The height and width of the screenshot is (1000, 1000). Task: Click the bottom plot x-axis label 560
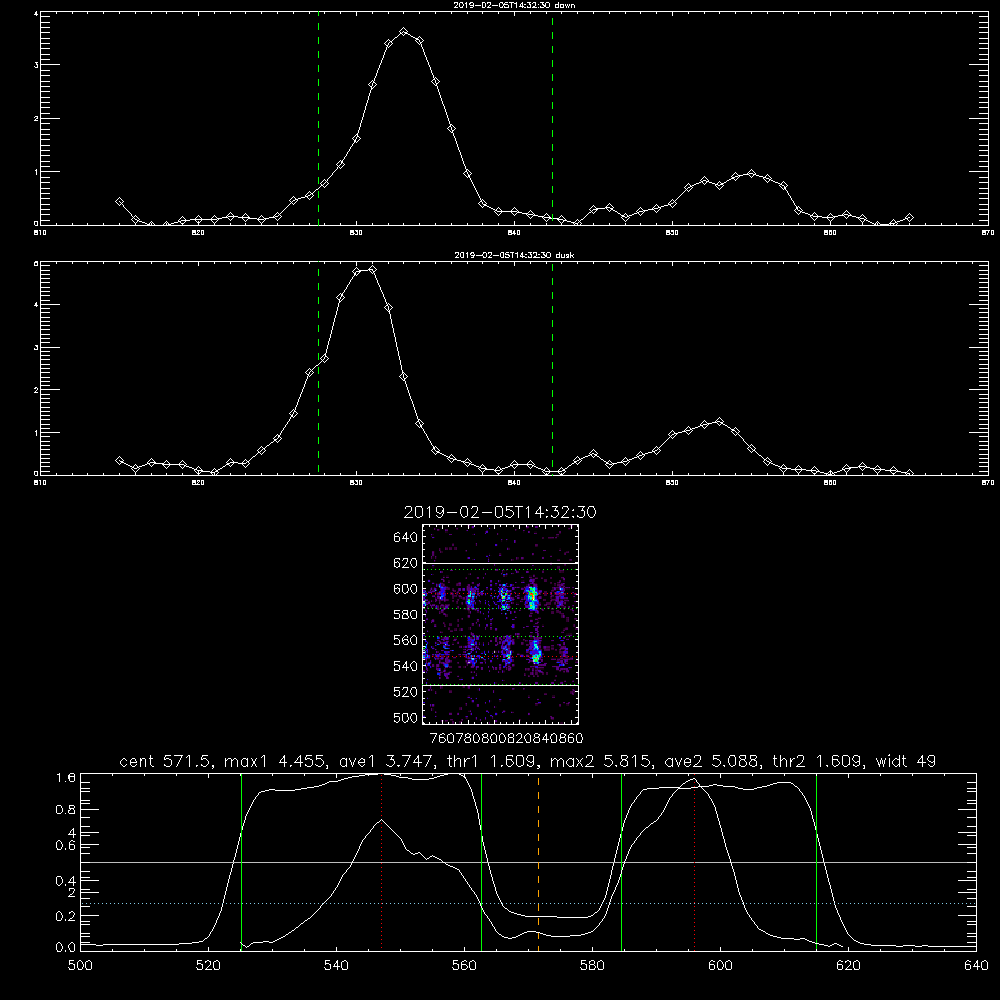coord(464,966)
